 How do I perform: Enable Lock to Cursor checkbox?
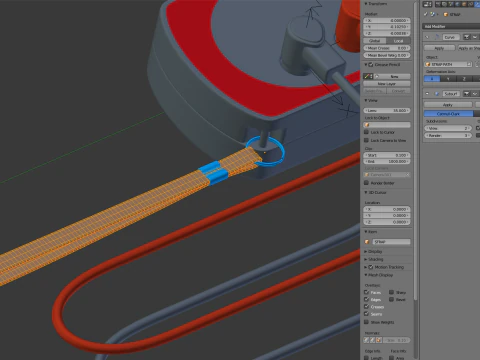[366, 132]
